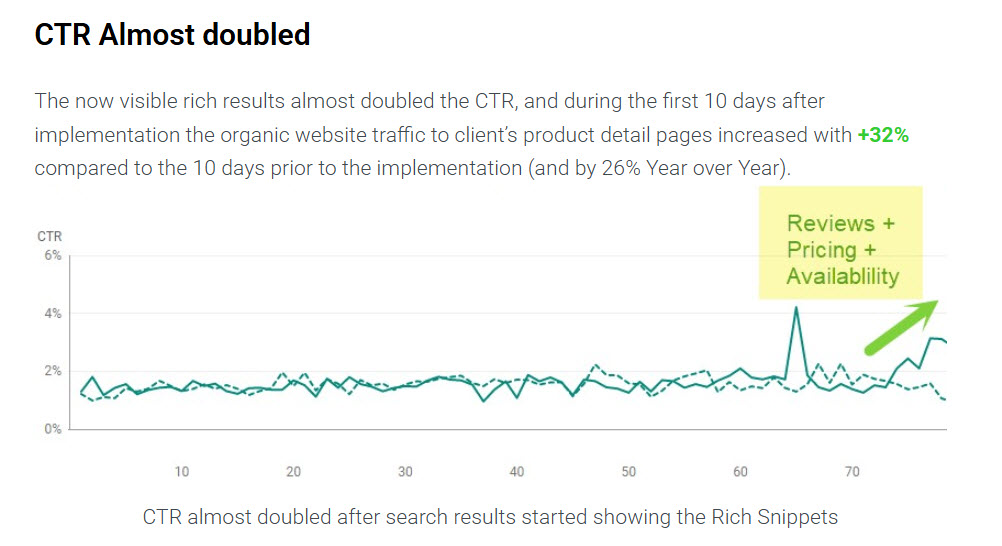Viewport: 1002px width, 546px height.
Task: Click the CTR y-axis title
Action: (x=49, y=237)
